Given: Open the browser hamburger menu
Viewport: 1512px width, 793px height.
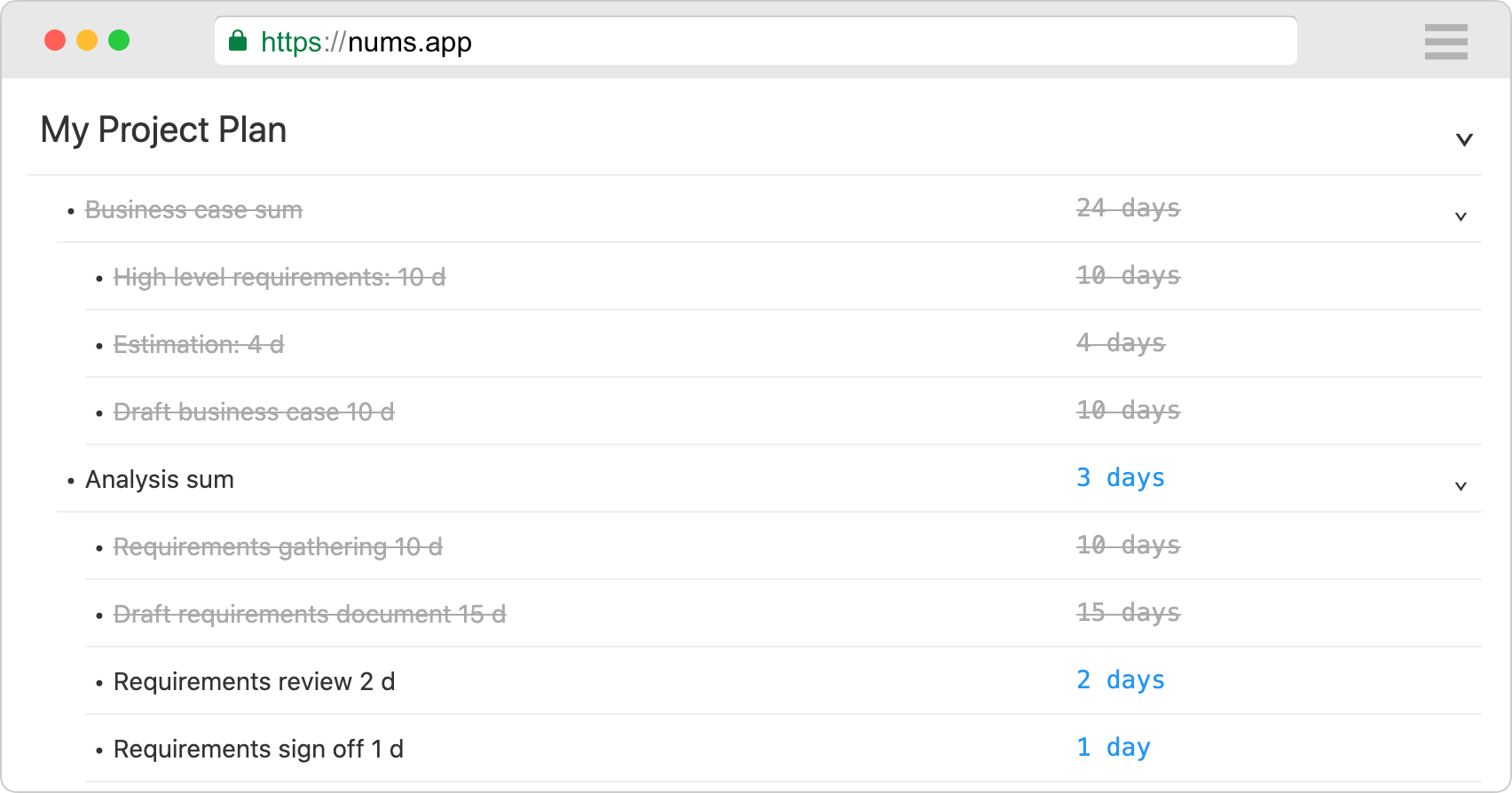Looking at the screenshot, I should point(1445,41).
